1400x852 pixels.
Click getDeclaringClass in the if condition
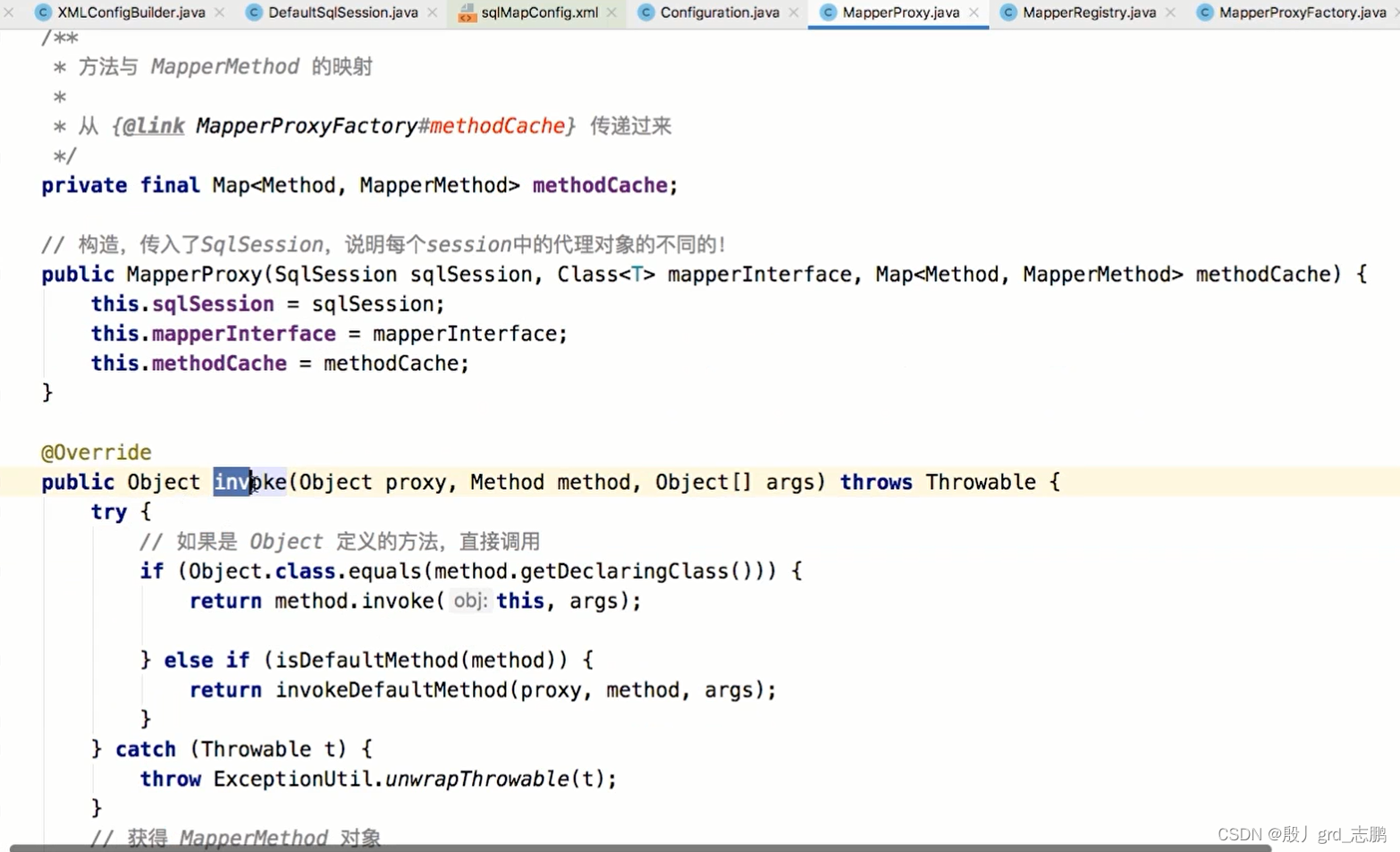[625, 571]
